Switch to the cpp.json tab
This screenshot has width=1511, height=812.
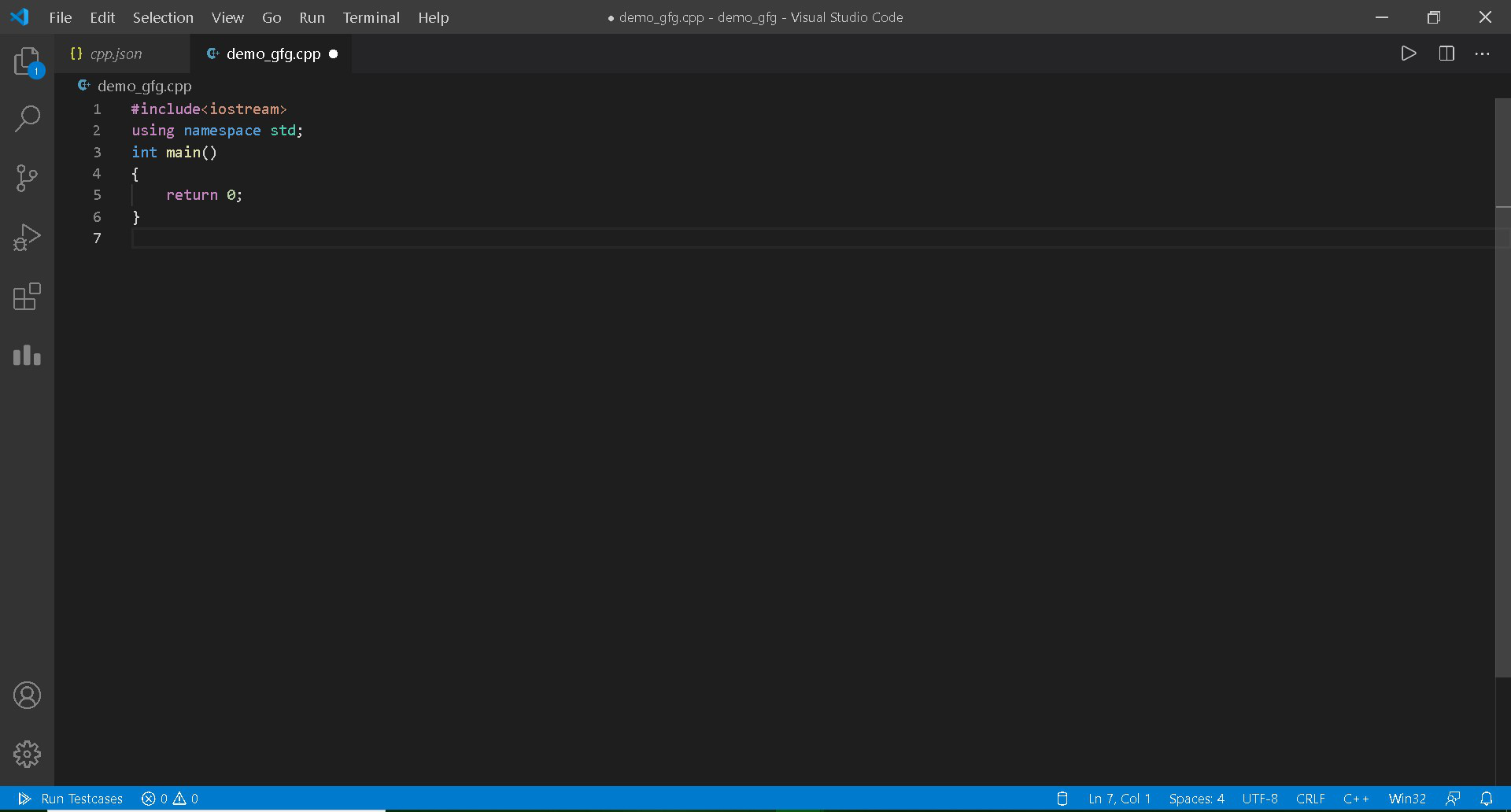tap(122, 54)
